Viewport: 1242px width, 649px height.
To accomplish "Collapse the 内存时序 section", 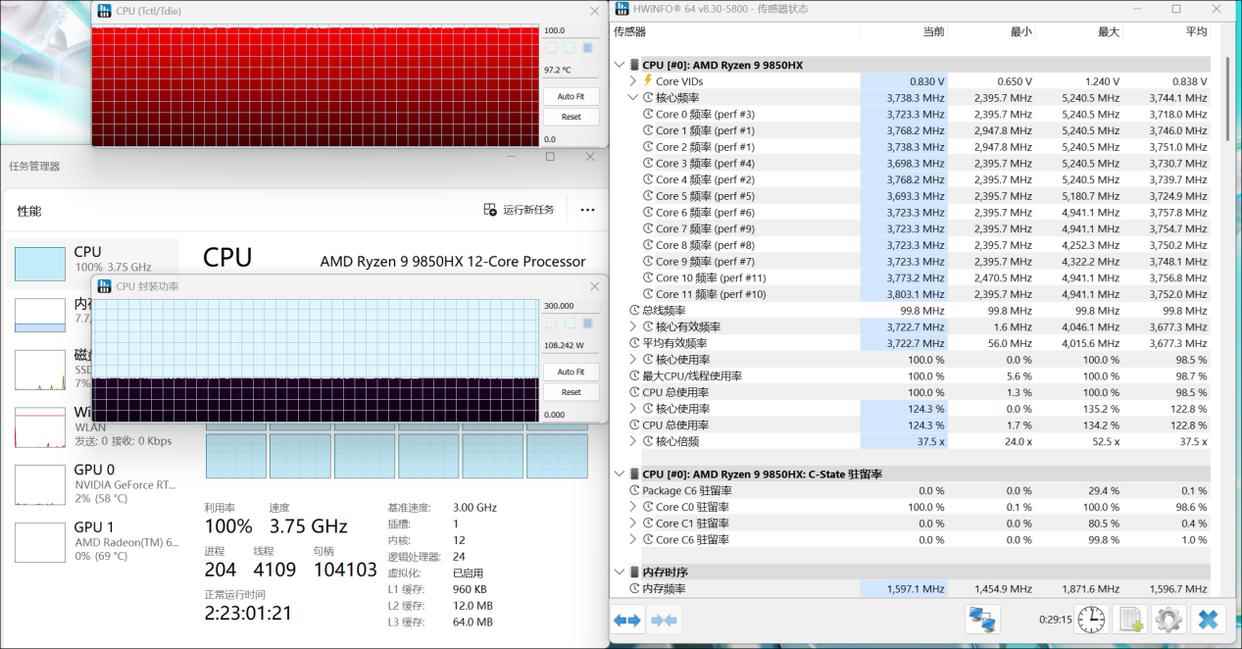I will pos(620,572).
